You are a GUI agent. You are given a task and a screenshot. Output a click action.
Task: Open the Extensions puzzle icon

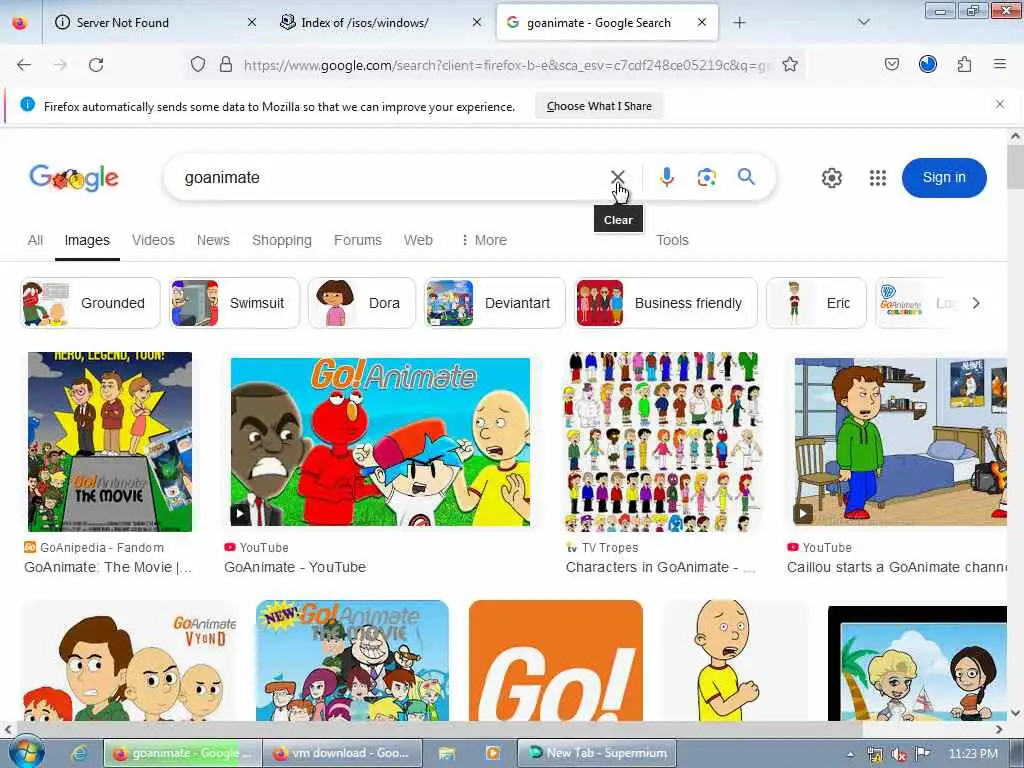965,64
